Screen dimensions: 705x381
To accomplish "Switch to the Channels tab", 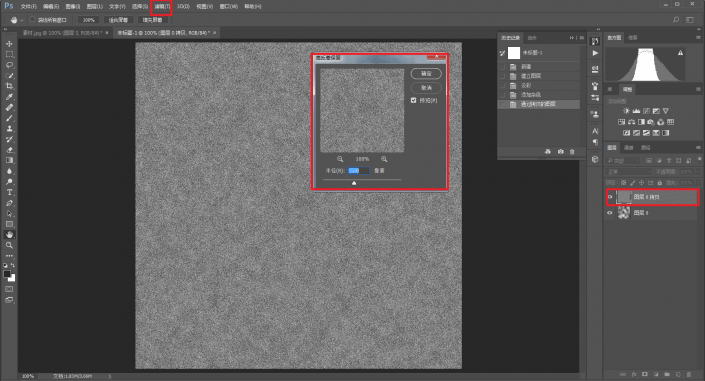I will [629, 148].
